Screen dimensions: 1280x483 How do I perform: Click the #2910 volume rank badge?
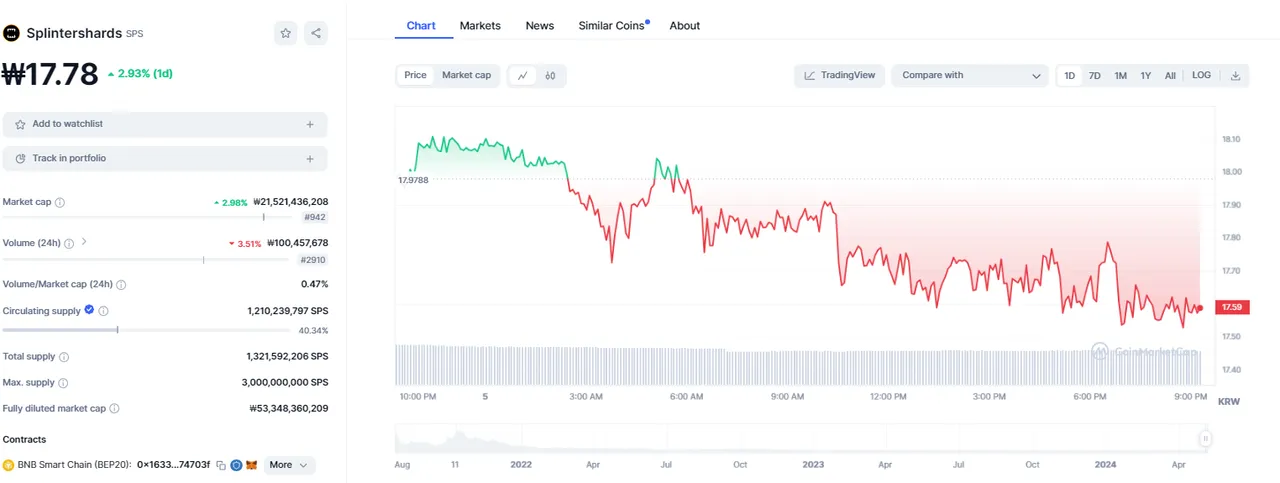point(313,260)
